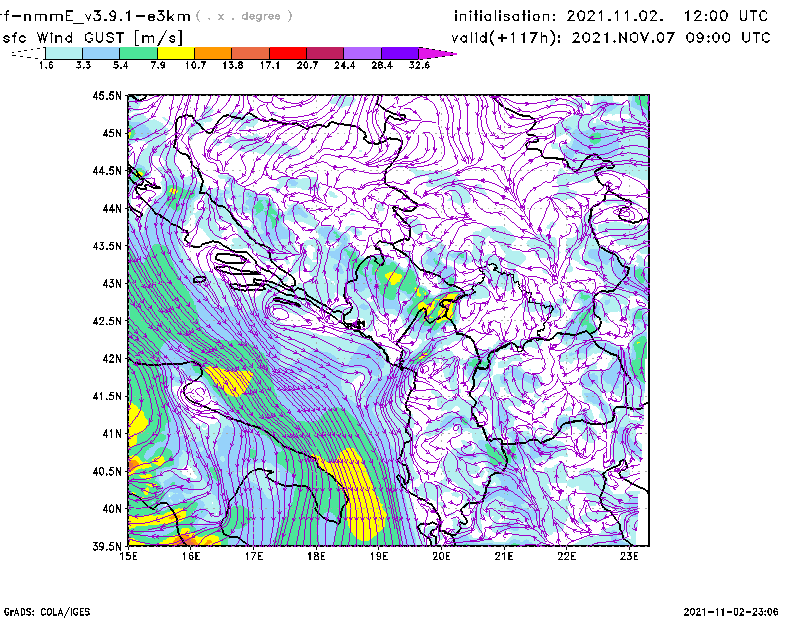Click the violet 28.4–32.6 legend swatch
The image size is (800, 618).
400,53
